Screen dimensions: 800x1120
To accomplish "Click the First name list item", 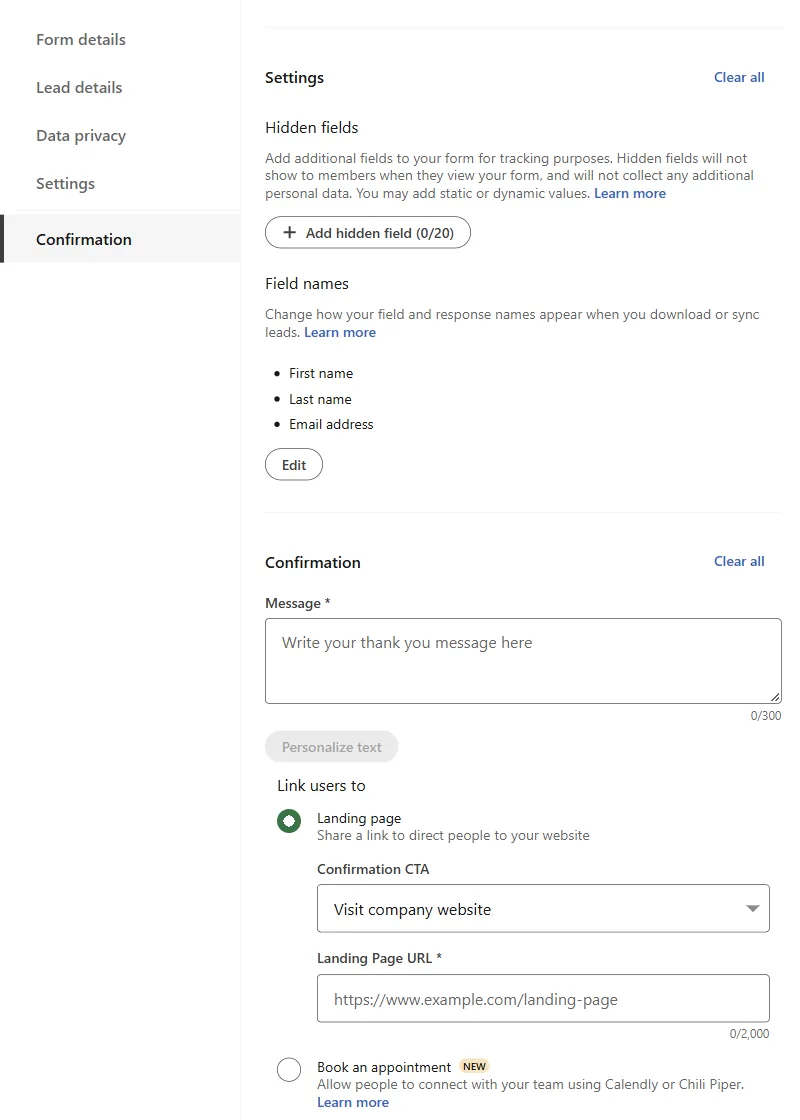I will (321, 374).
